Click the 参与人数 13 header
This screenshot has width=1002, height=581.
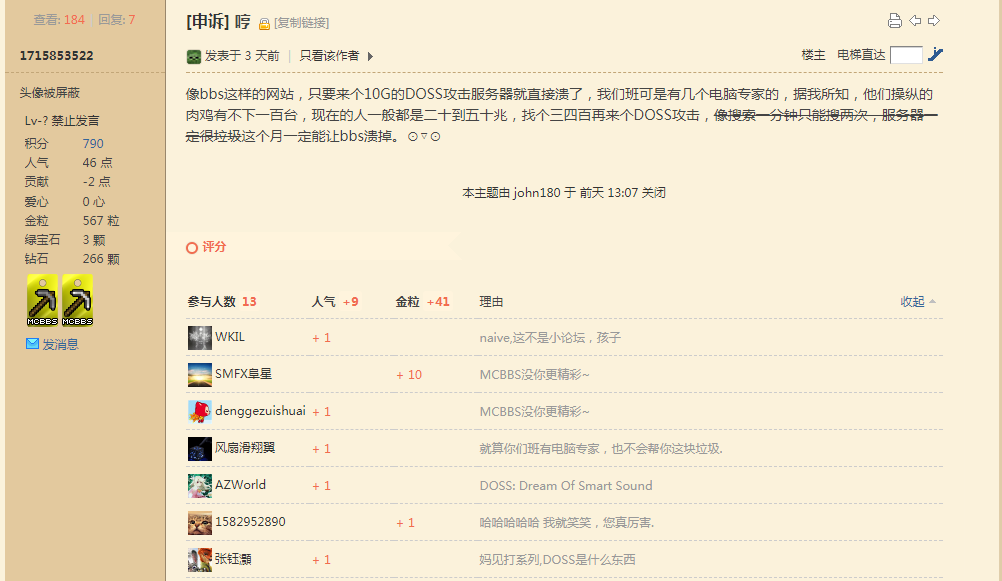(222, 302)
